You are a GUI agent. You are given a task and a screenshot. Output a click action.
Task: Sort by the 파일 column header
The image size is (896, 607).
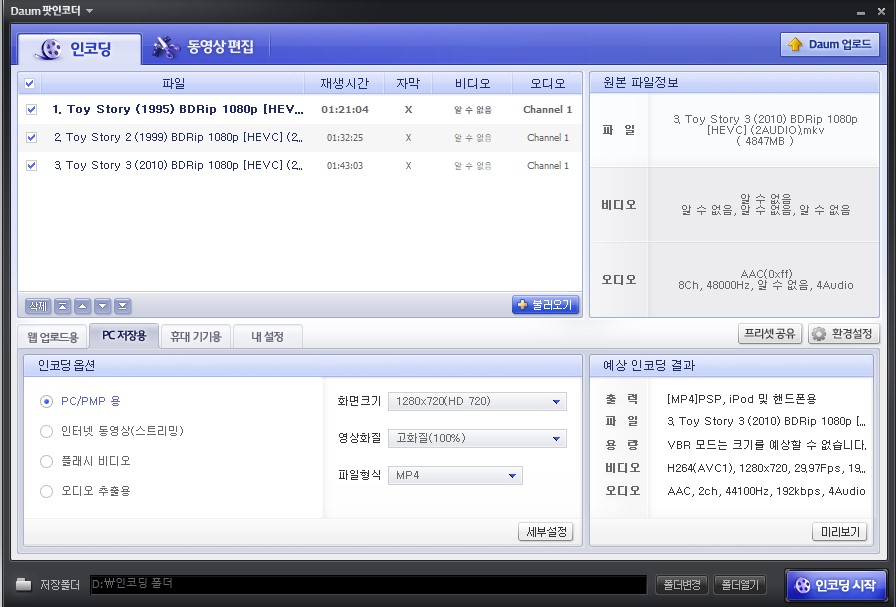pos(173,83)
